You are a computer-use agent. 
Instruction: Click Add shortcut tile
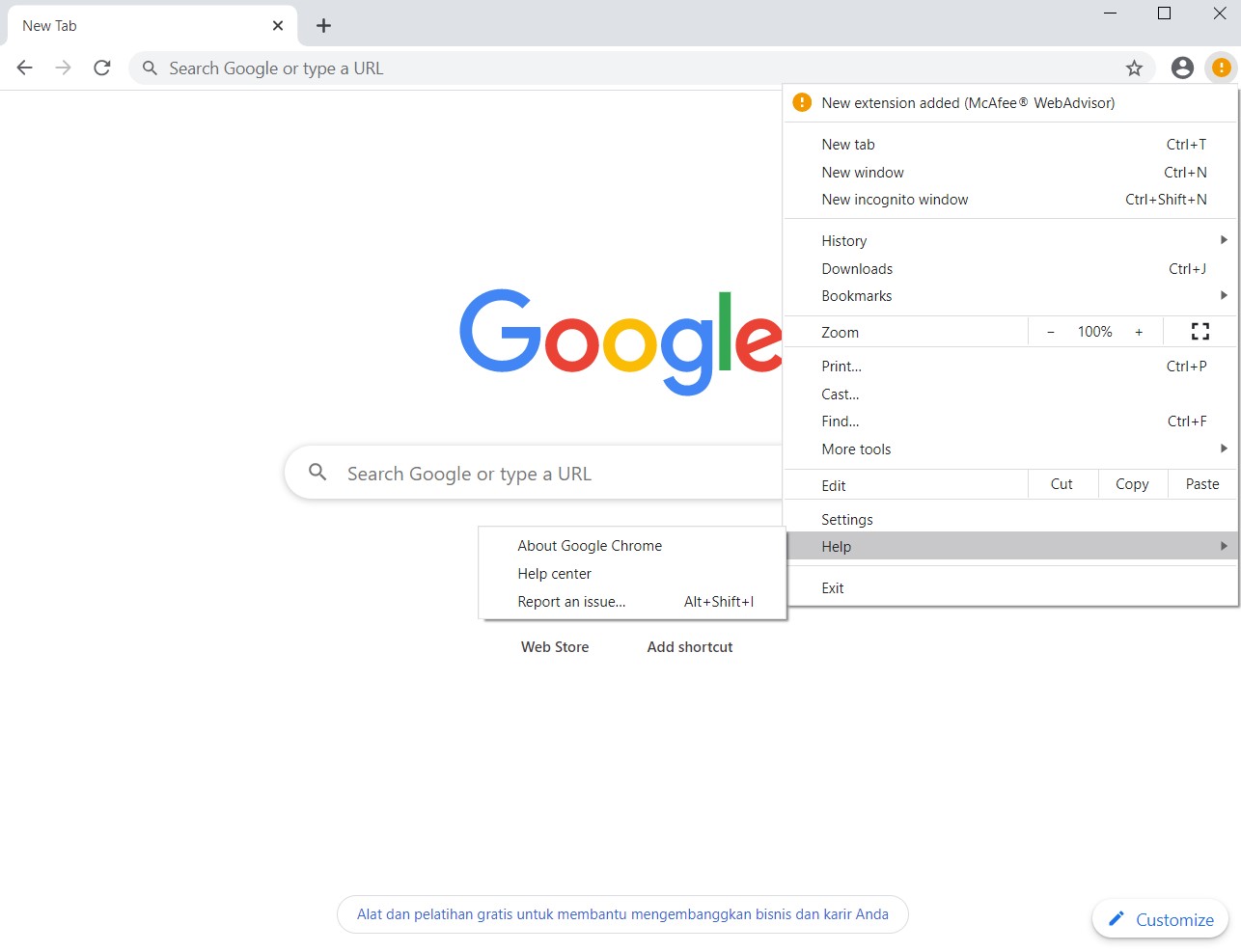(690, 647)
